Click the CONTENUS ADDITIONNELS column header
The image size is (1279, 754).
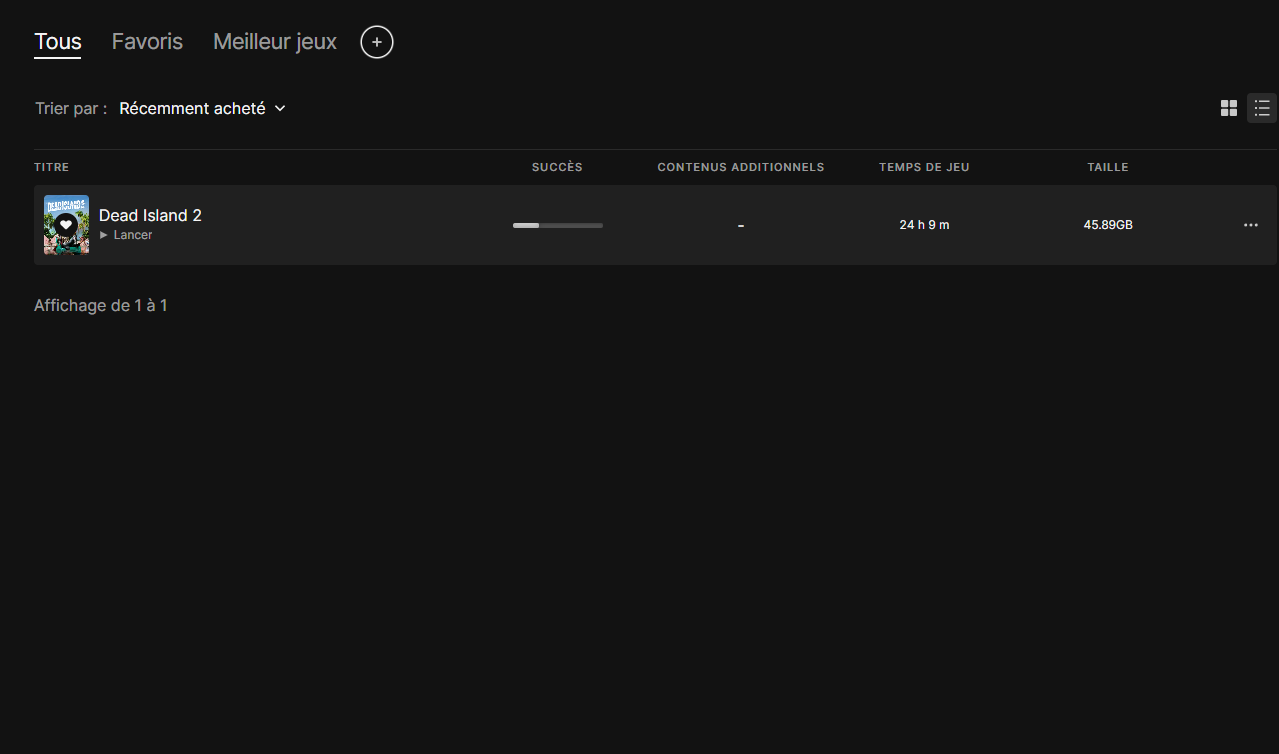(740, 167)
